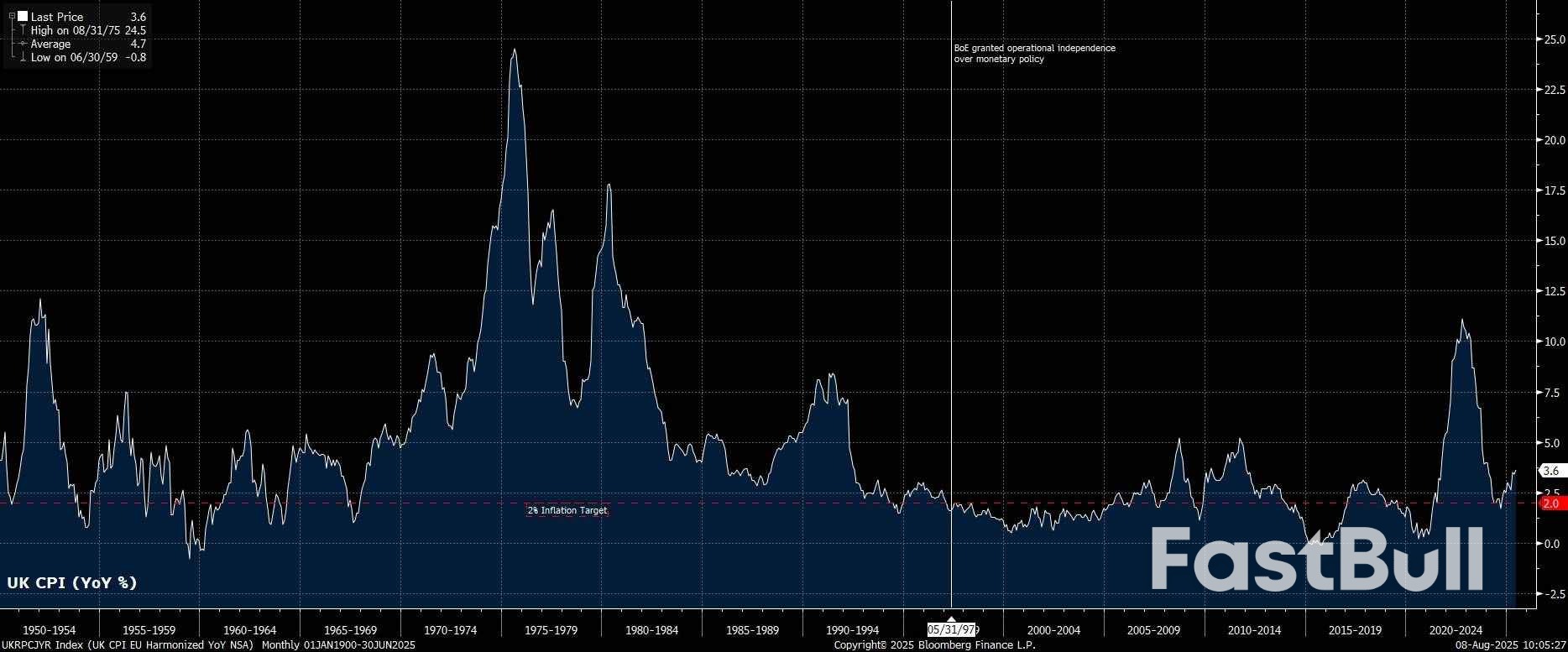
Task: Select the 'High on 08/31/75' legend entry
Action: (x=76, y=30)
